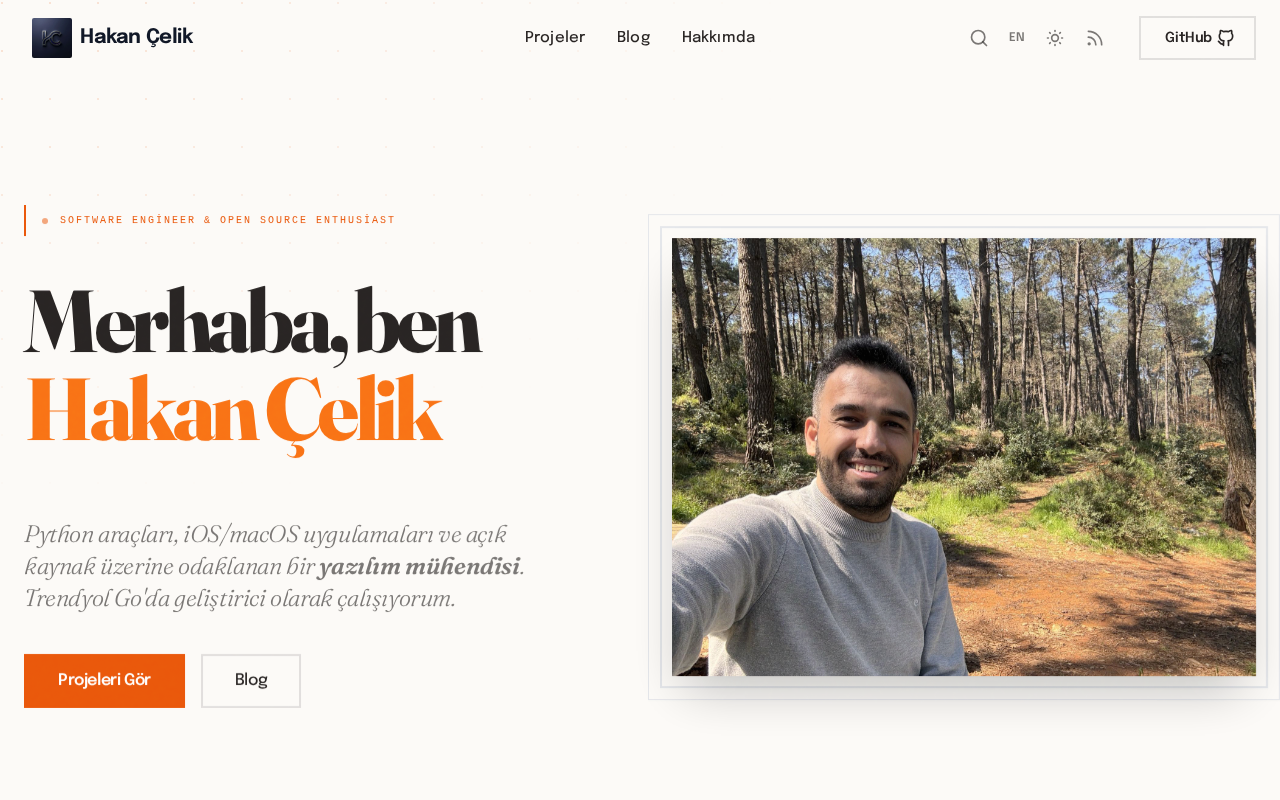This screenshot has width=1280, height=800.
Task: Click the forest selfie photo
Action: (x=964, y=457)
